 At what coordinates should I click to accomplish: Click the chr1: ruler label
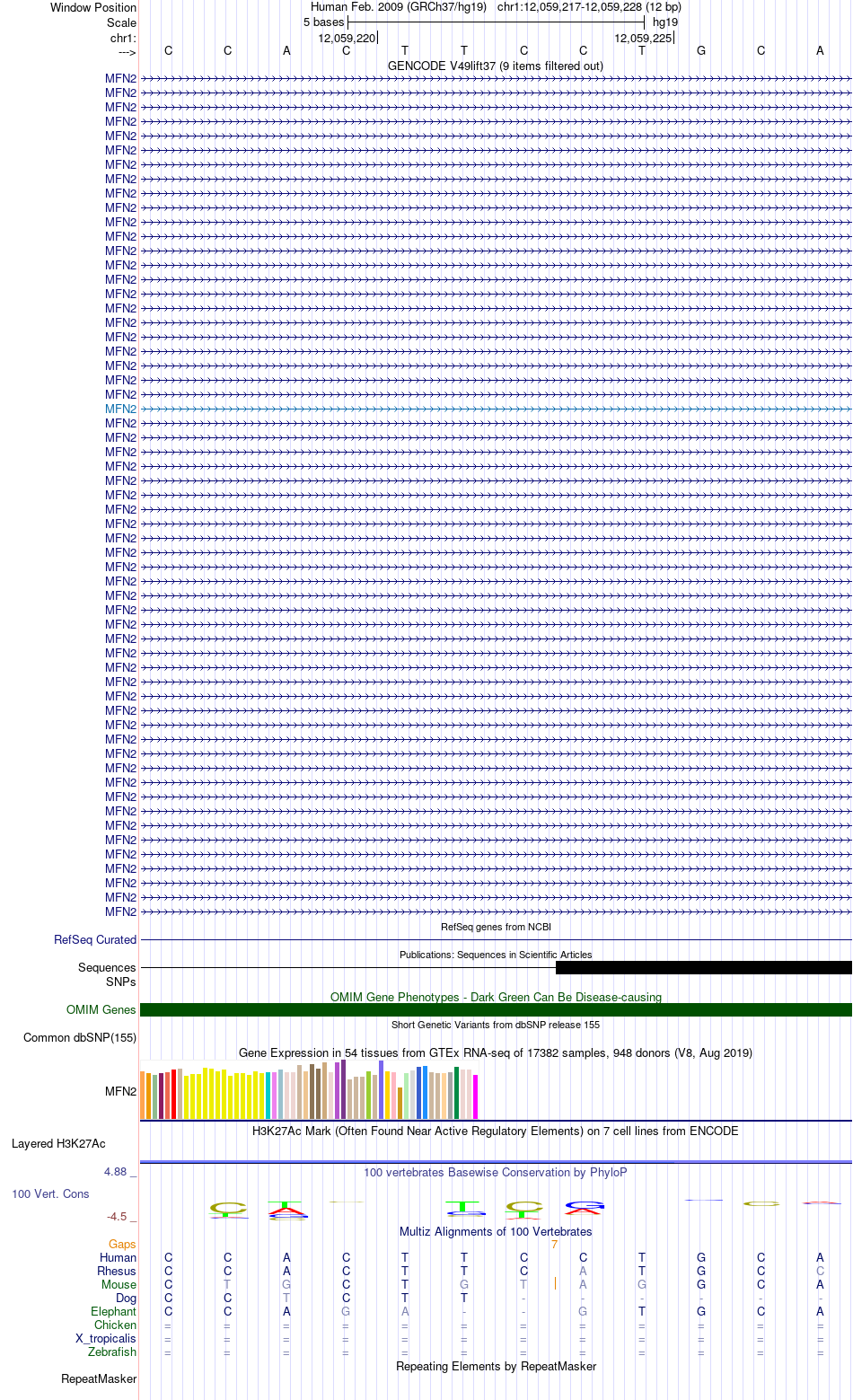click(x=123, y=38)
